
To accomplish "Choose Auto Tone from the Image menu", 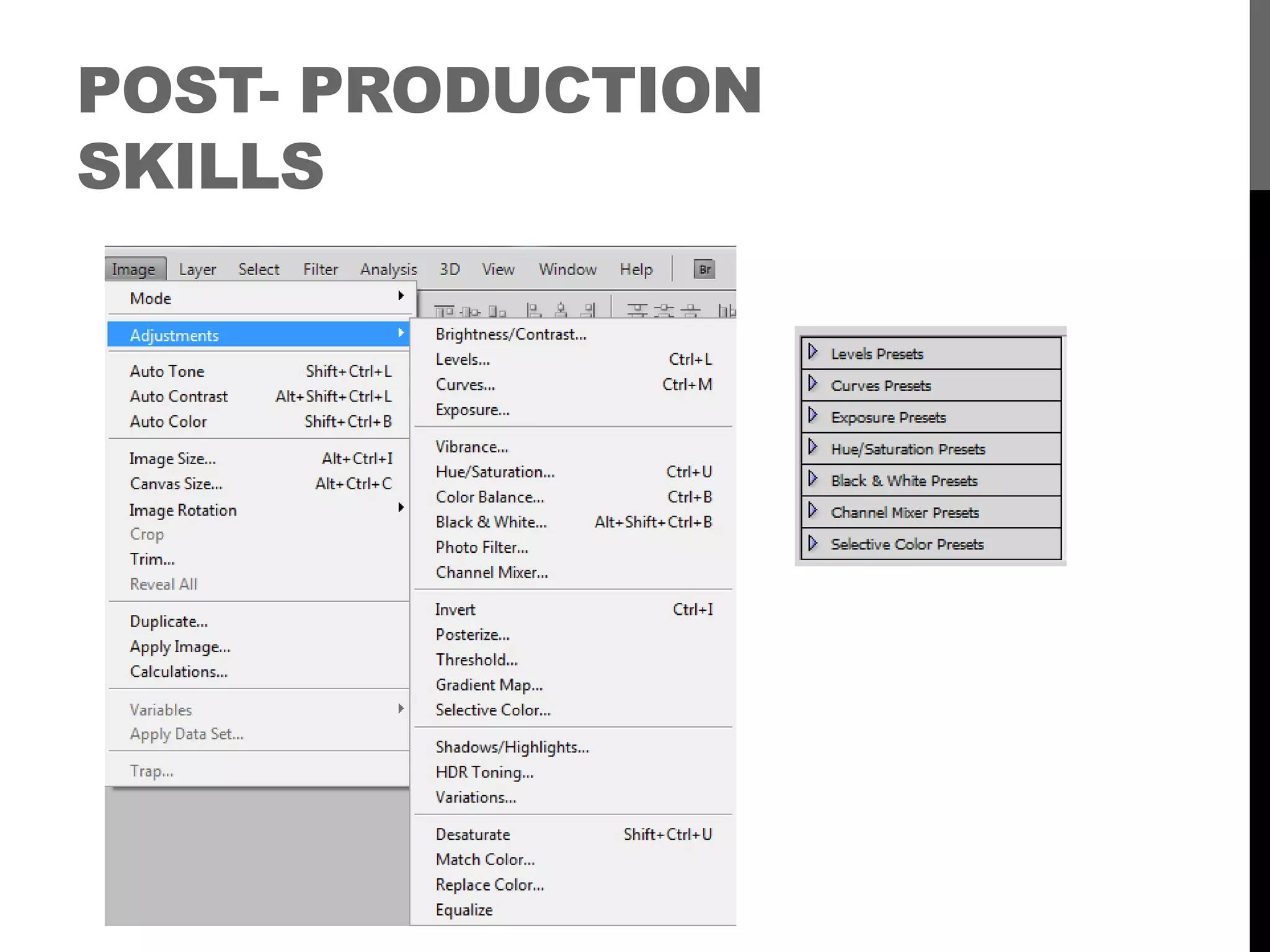I will click(259, 371).
